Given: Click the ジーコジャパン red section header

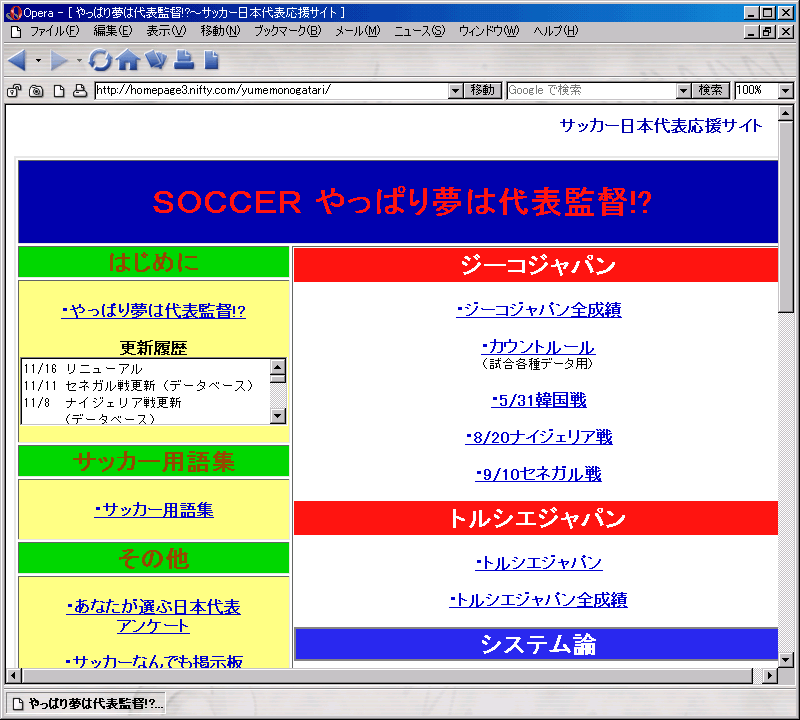Looking at the screenshot, I should click(536, 265).
